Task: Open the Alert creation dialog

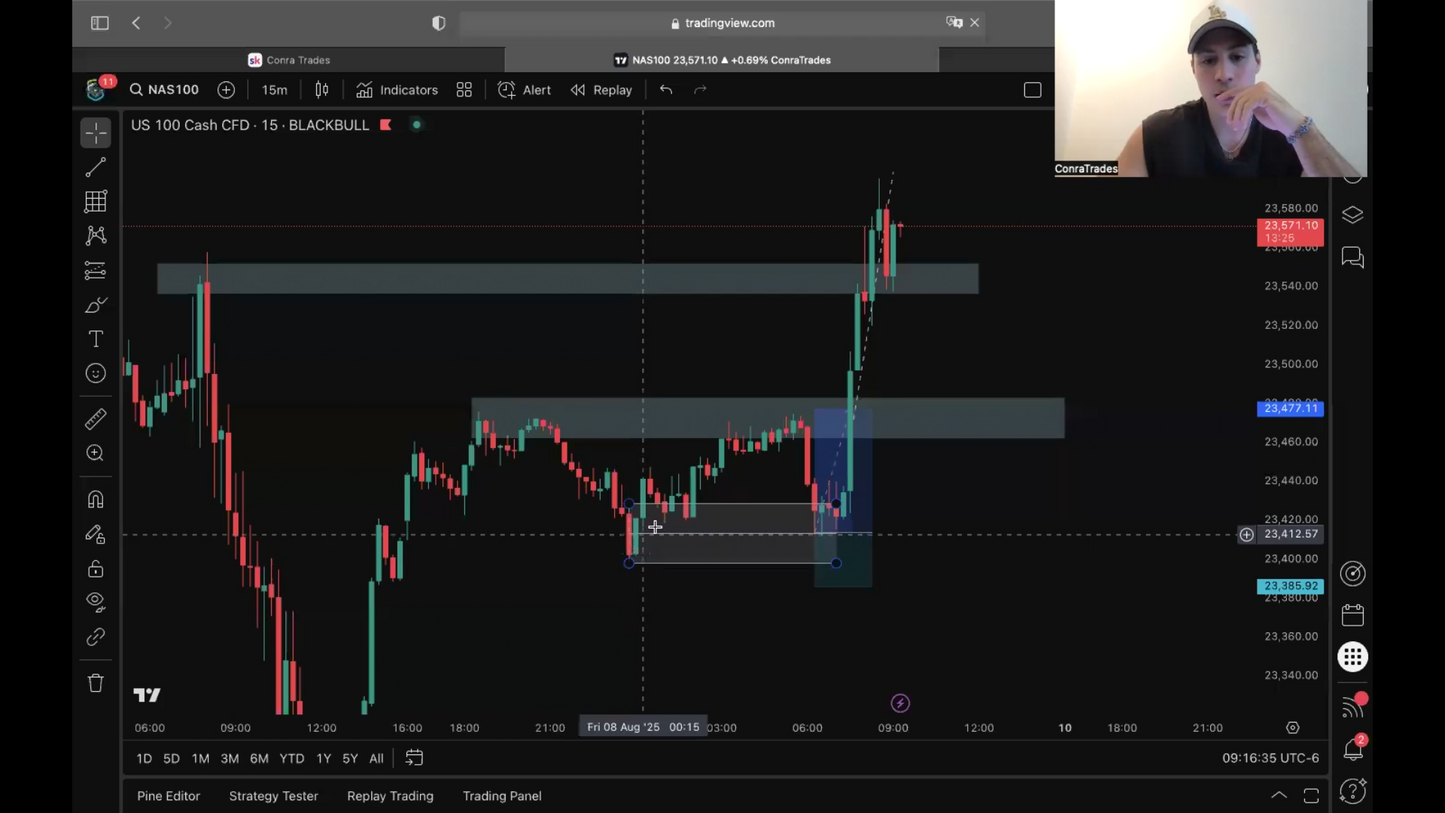Action: [x=525, y=90]
